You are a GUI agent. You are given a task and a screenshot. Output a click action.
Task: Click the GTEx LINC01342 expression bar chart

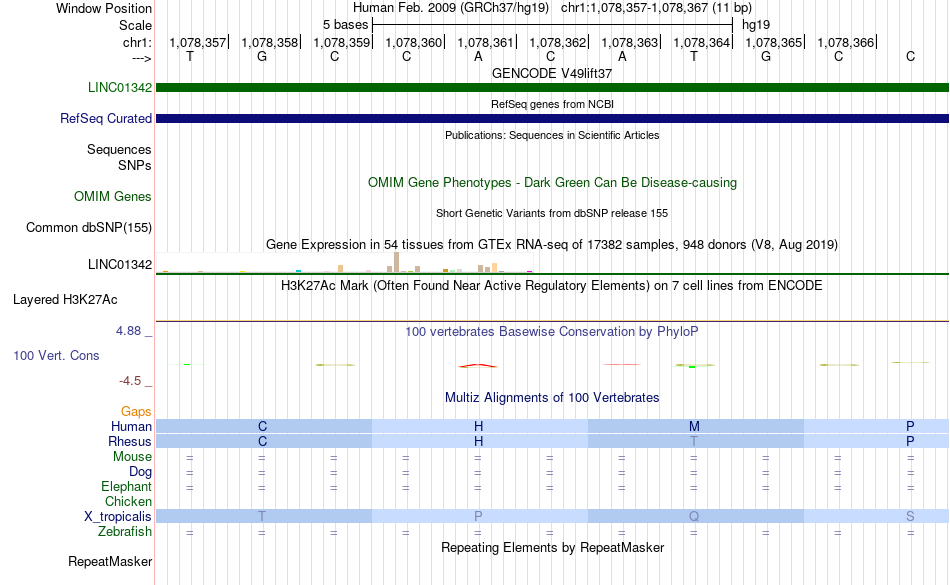click(345, 262)
